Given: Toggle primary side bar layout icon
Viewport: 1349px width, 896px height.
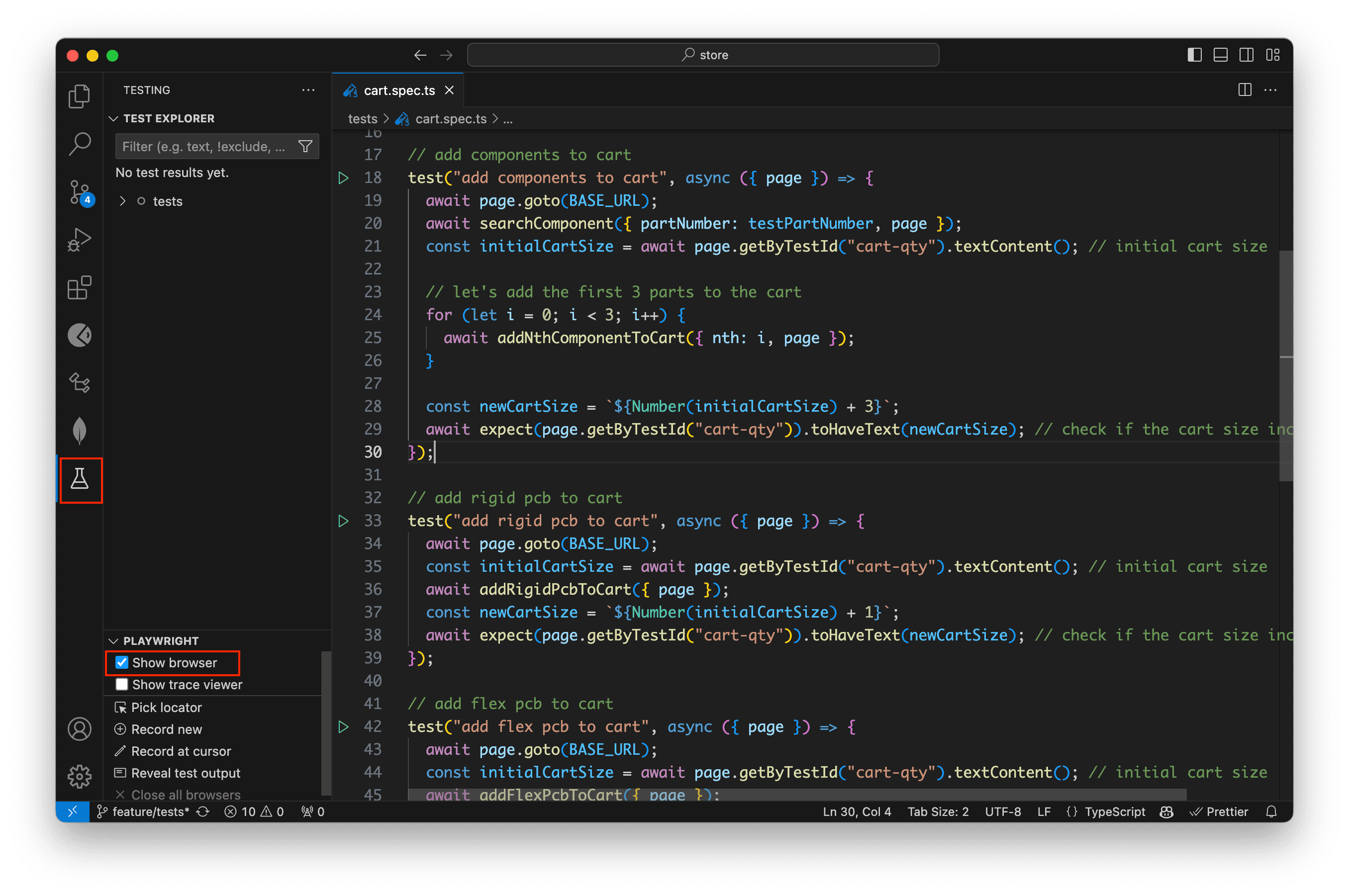Looking at the screenshot, I should (x=1194, y=55).
